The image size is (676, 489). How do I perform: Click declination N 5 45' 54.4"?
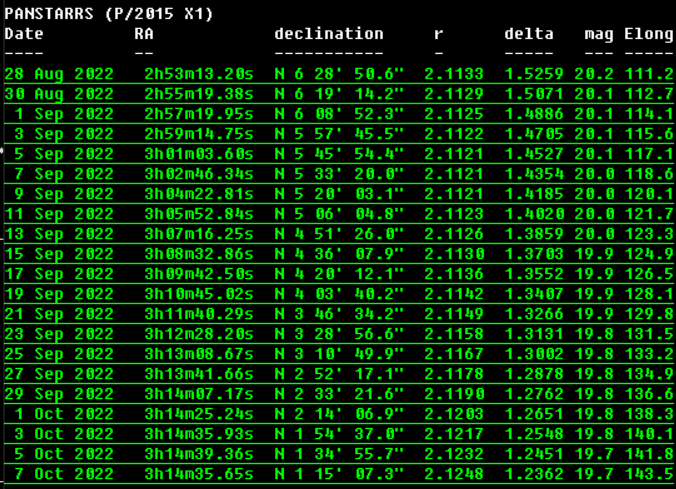pos(340,152)
